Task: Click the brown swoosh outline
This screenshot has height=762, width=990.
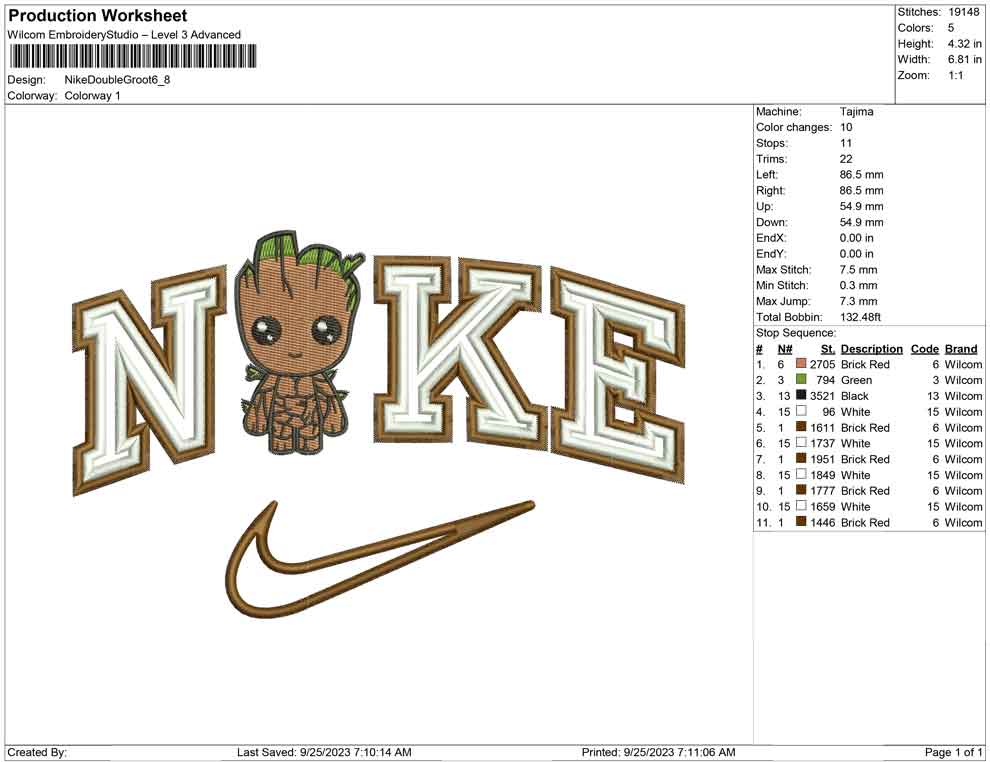Action: [379, 559]
